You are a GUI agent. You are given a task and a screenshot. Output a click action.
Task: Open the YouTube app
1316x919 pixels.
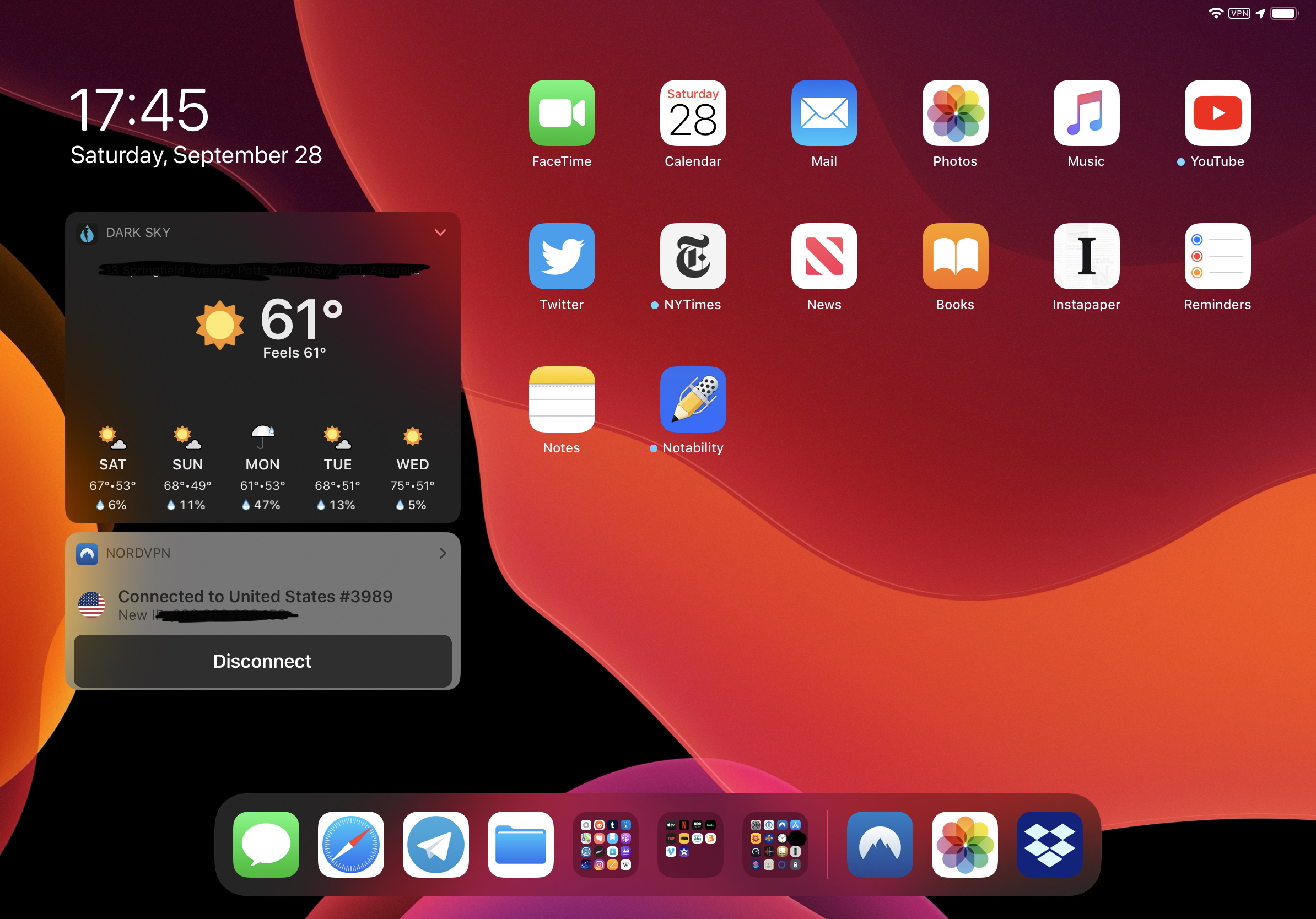(1217, 113)
